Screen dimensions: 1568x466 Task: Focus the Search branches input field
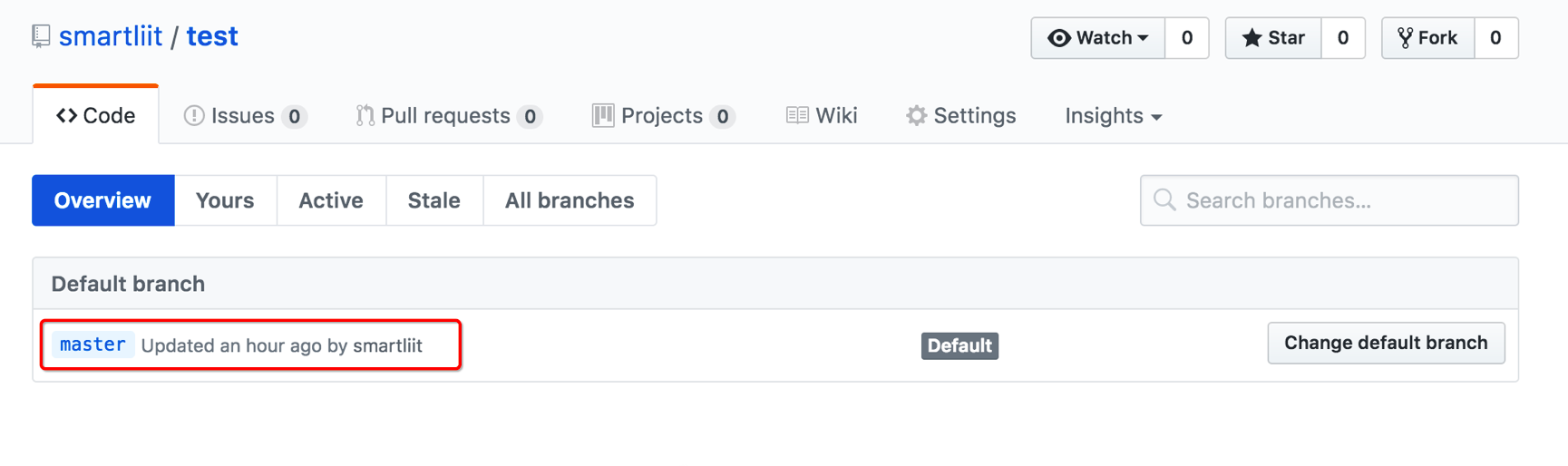[x=1342, y=200]
